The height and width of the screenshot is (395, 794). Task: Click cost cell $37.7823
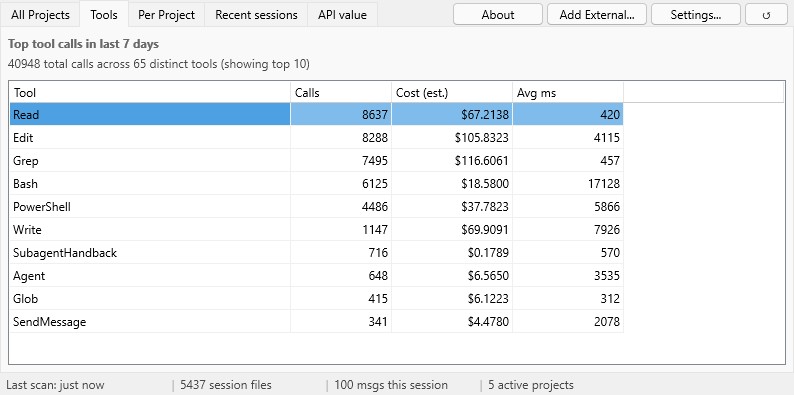485,207
